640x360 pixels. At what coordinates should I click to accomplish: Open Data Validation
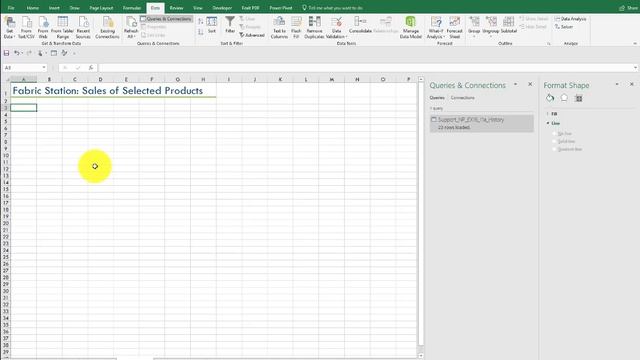click(336, 28)
